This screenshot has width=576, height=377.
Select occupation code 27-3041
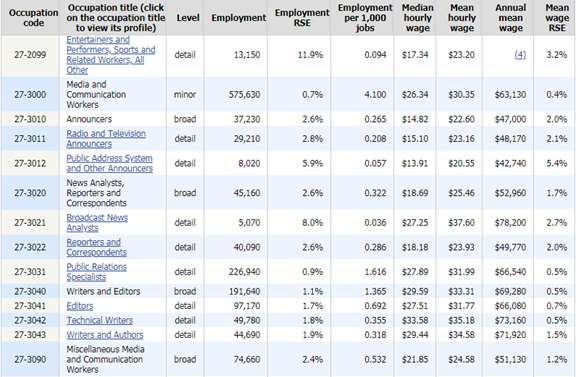pos(30,306)
